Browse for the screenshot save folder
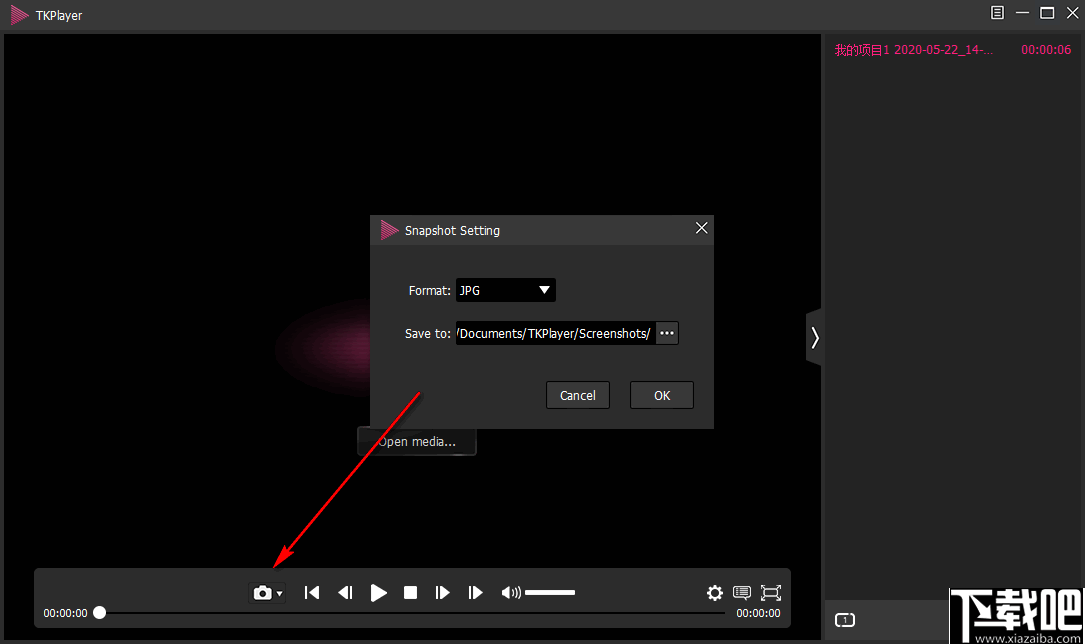The width and height of the screenshot is (1085, 644). pos(667,333)
